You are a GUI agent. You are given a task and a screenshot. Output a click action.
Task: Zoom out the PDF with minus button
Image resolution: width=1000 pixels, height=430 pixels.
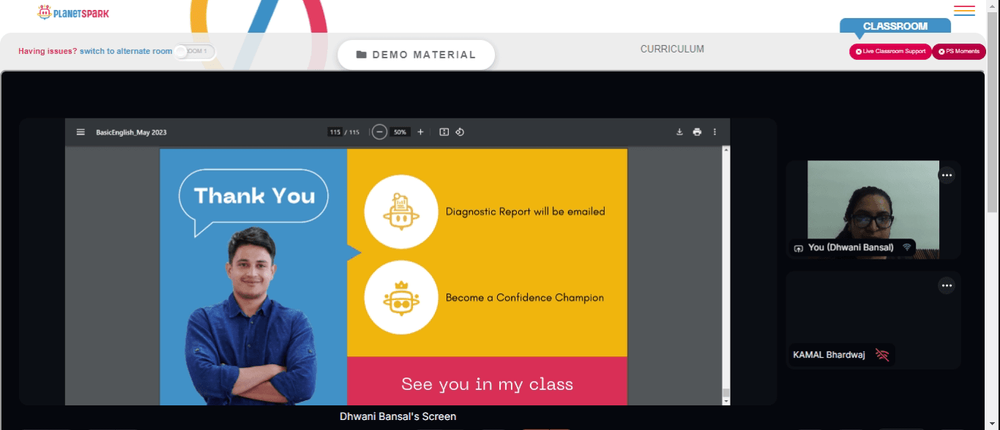(x=379, y=132)
